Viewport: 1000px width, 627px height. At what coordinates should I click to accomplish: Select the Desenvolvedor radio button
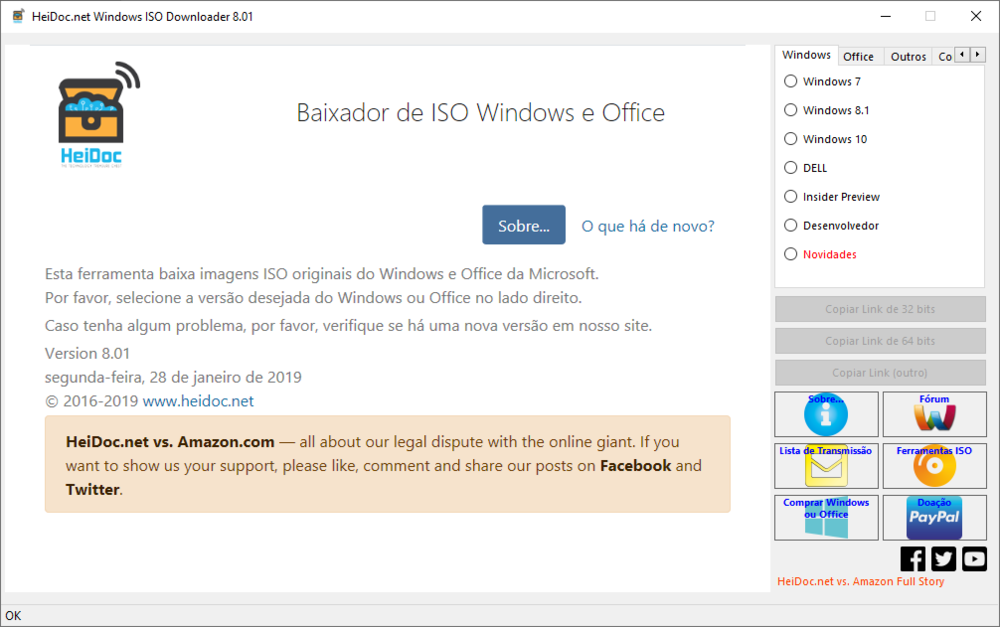(x=831, y=225)
